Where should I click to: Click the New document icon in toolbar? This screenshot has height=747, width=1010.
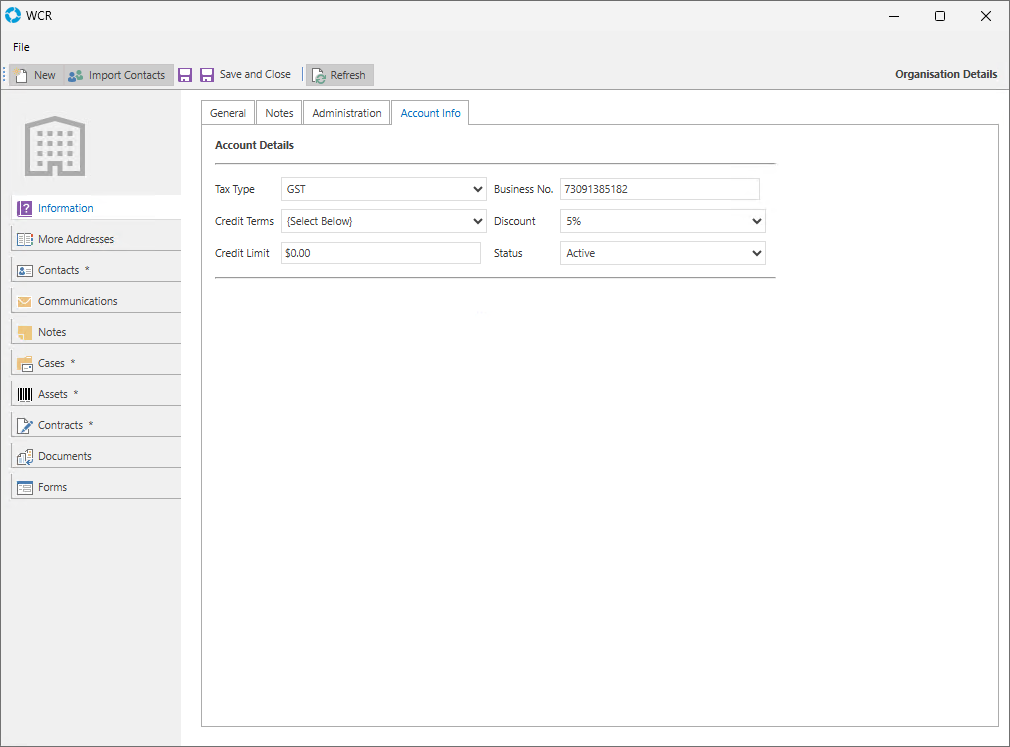pyautogui.click(x=21, y=75)
